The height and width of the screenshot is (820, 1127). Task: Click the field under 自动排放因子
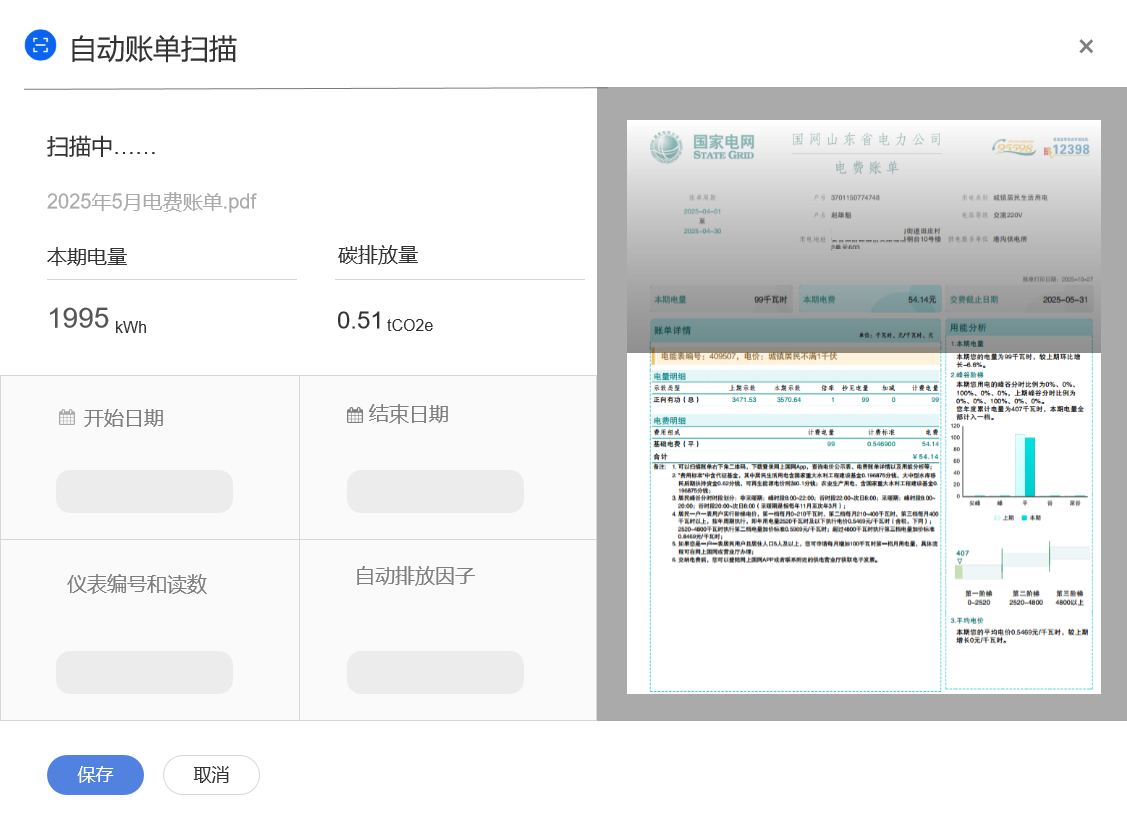pyautogui.click(x=435, y=672)
